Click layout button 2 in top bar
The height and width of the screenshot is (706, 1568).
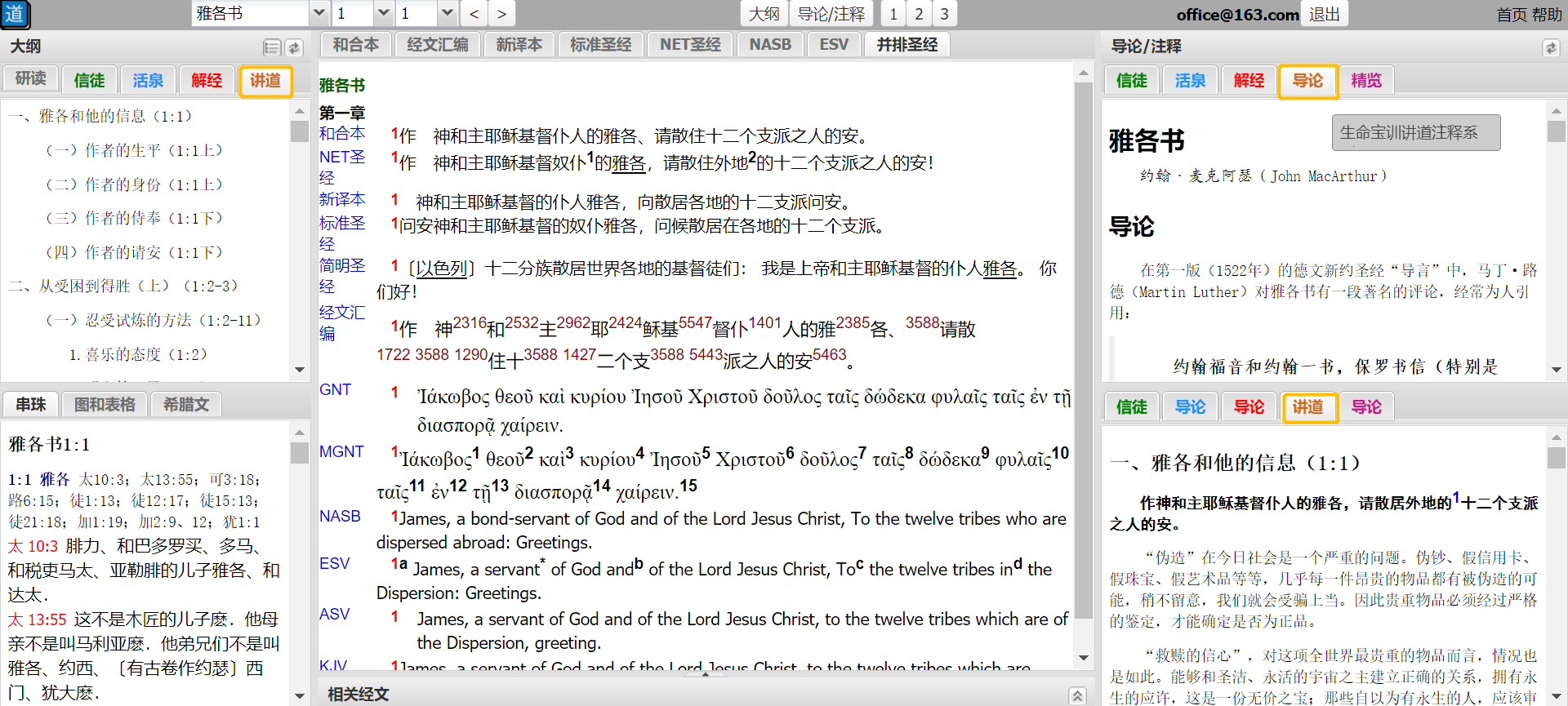[919, 14]
